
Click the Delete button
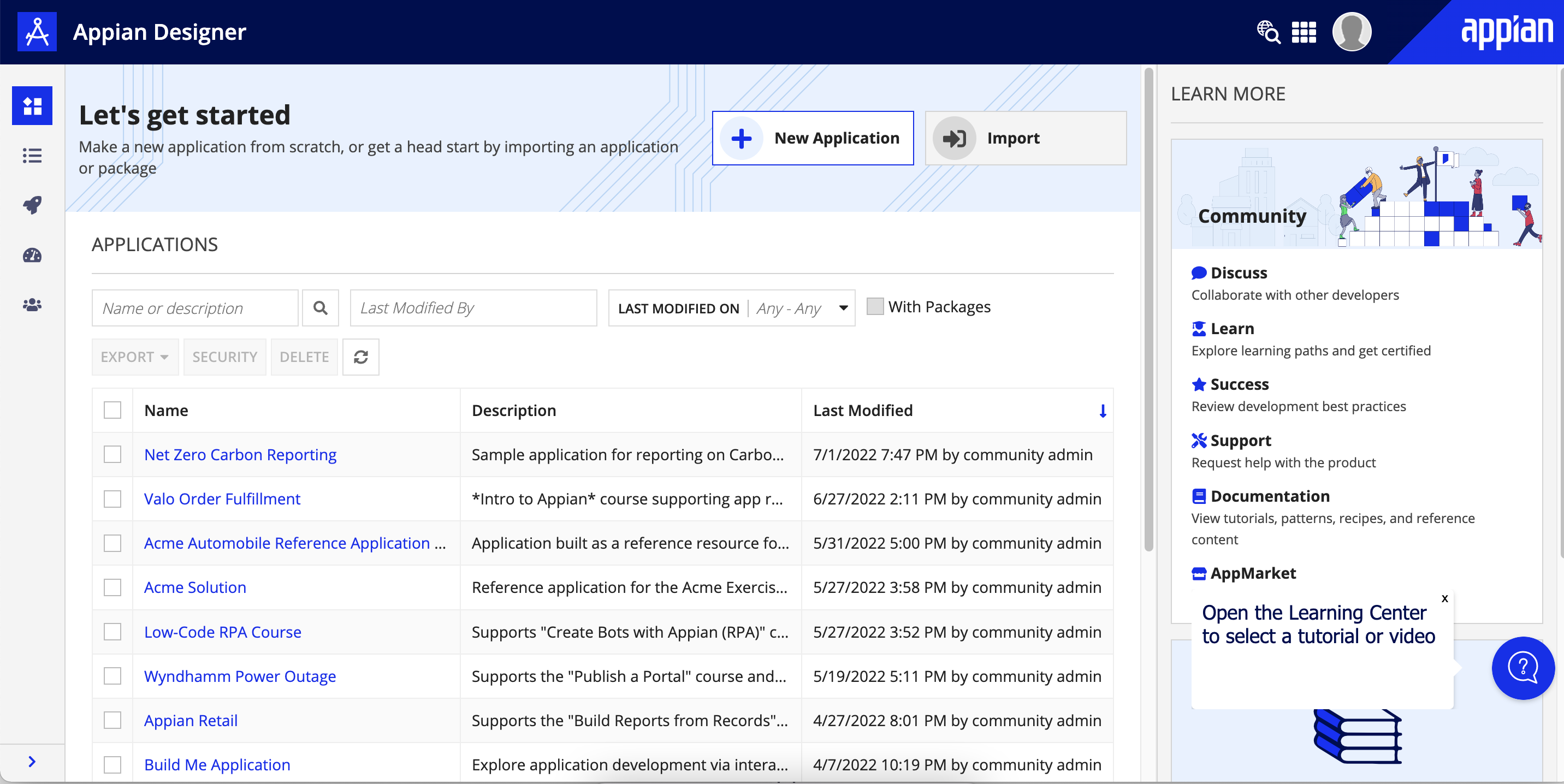point(304,357)
